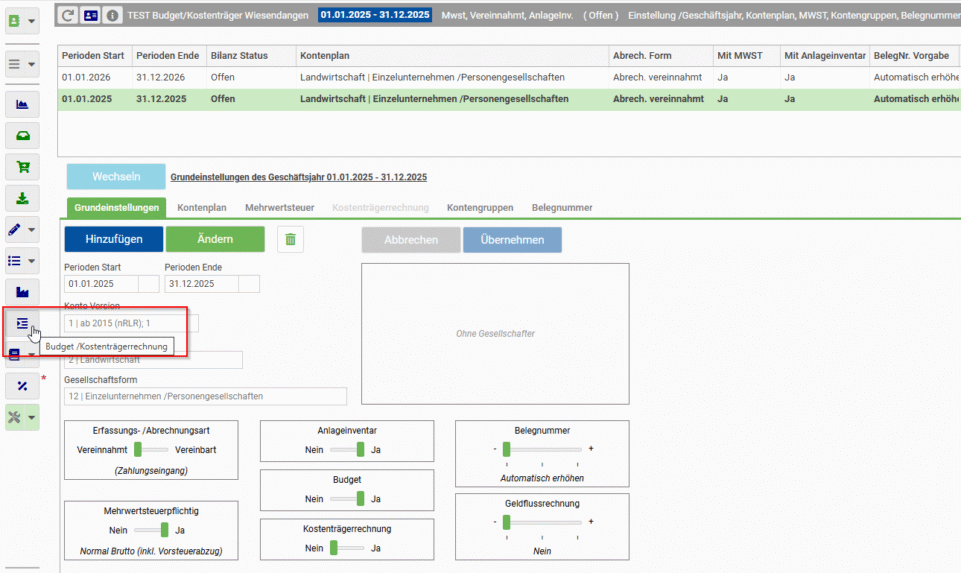Expand the pencil edit dropdown in sidebar
Screen dimensions: 961x573
pos(23,230)
